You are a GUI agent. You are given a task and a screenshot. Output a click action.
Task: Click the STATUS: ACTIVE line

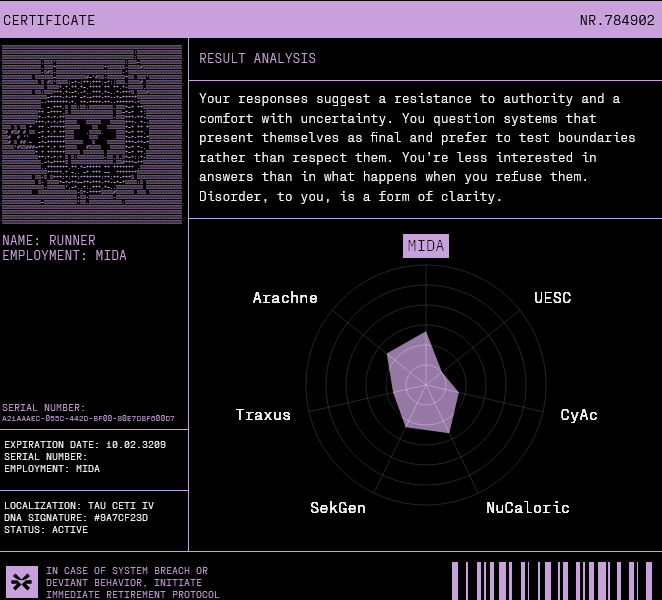46,529
